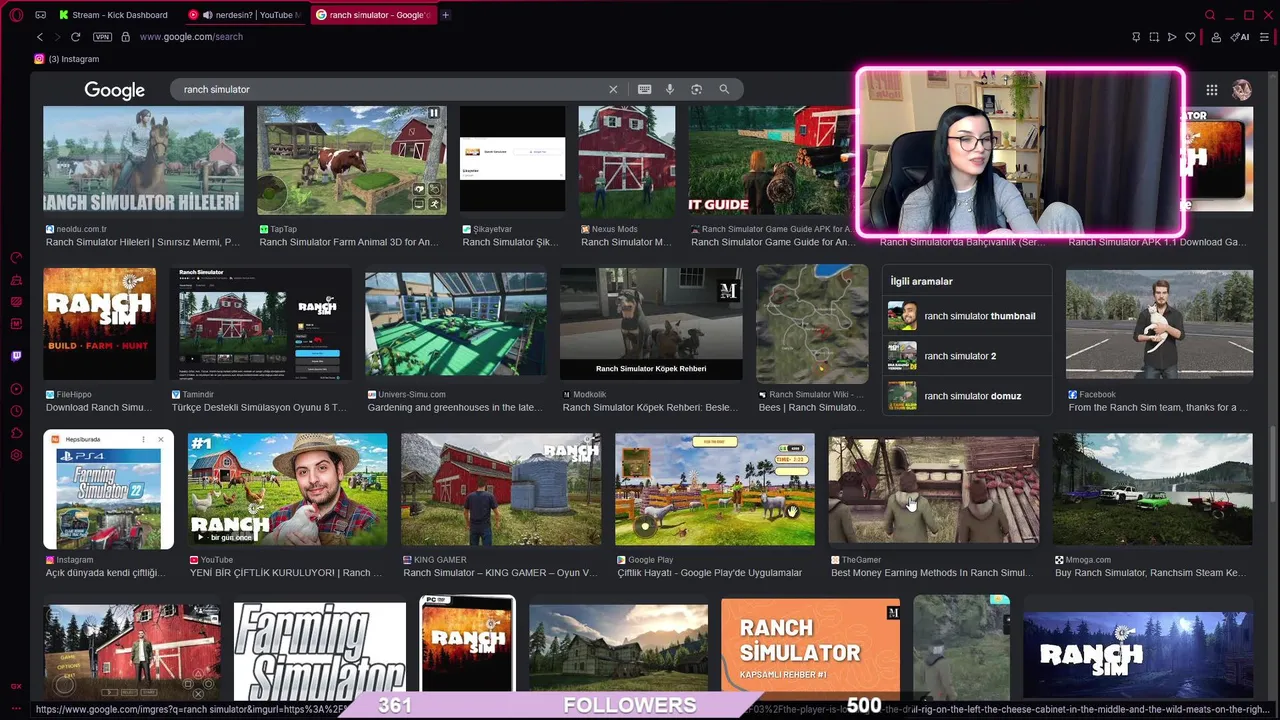
Task: Open the profile person icon in toolbar
Action: pos(1216,37)
